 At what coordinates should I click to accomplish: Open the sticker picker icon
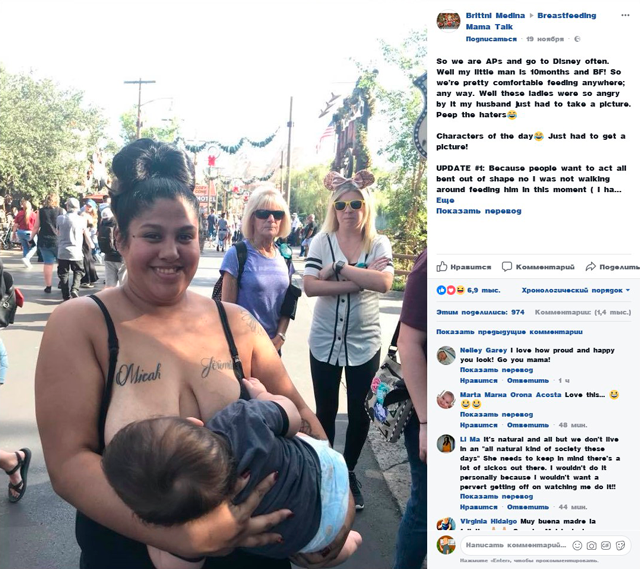pyautogui.click(x=620, y=545)
